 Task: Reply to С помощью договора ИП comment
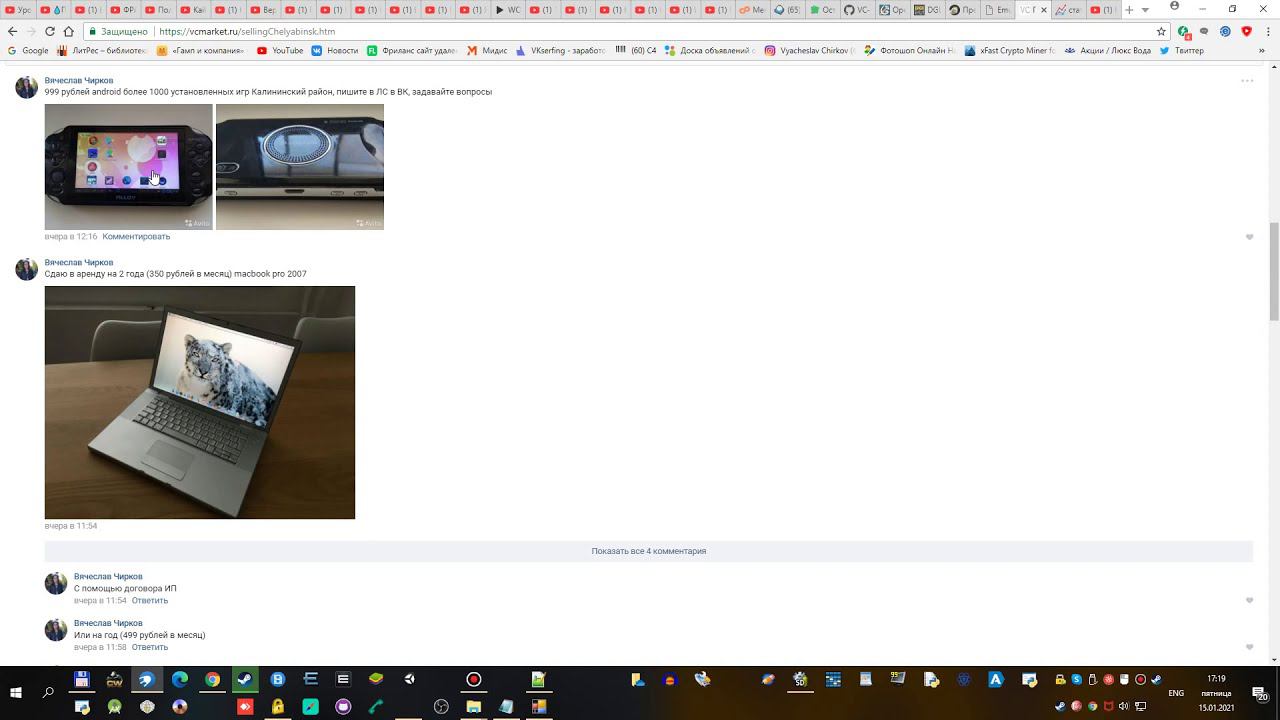(150, 601)
